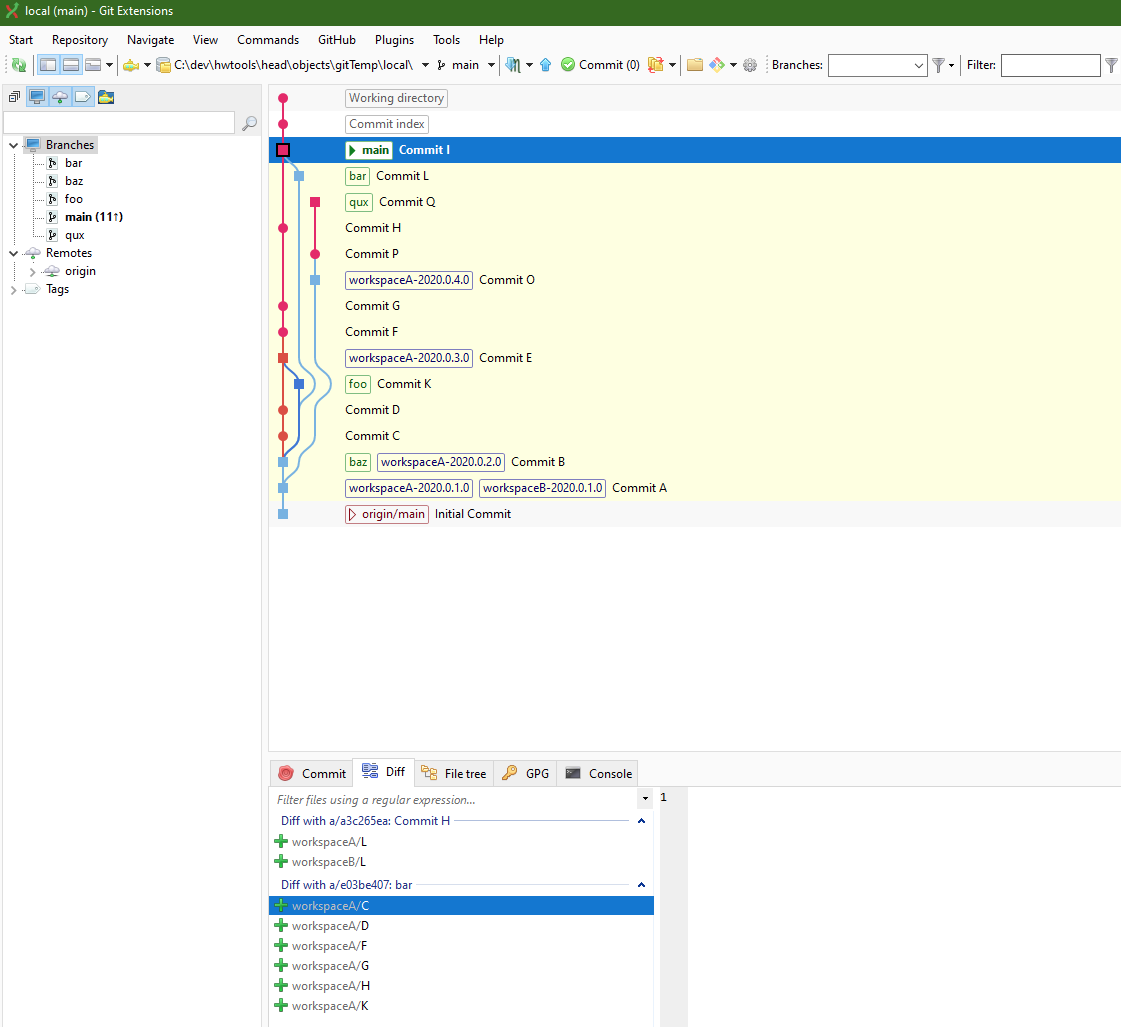Open the file explorer folder icon
This screenshot has width=1121, height=1027.
(695, 65)
